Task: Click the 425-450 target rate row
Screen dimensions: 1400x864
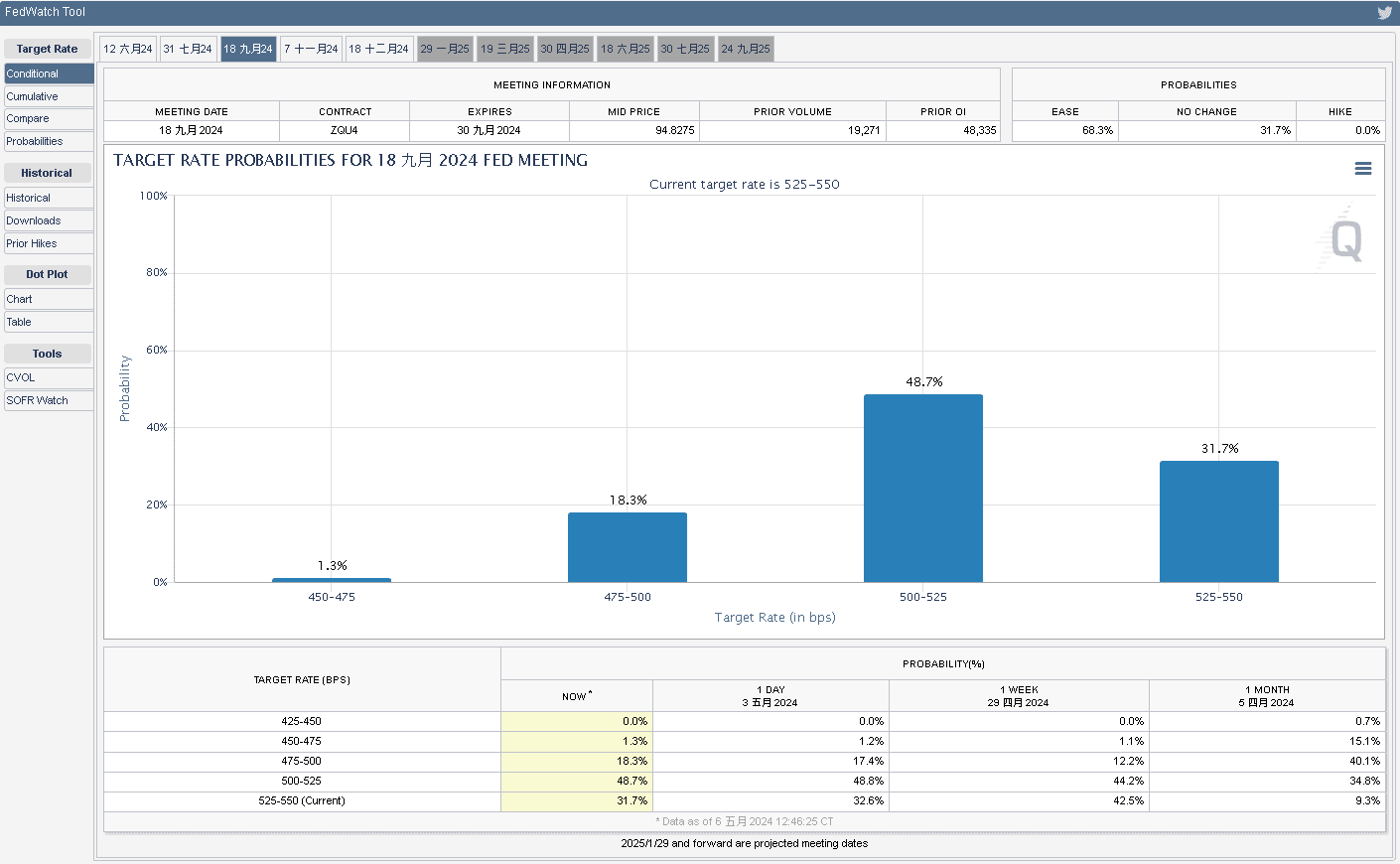Action: [x=744, y=722]
